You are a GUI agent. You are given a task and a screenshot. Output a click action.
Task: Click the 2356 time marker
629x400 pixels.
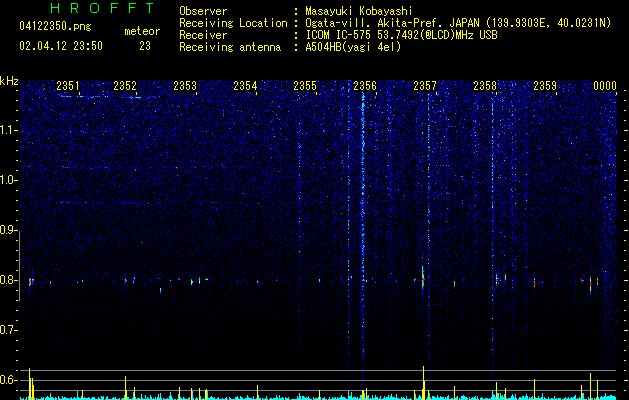(x=365, y=85)
